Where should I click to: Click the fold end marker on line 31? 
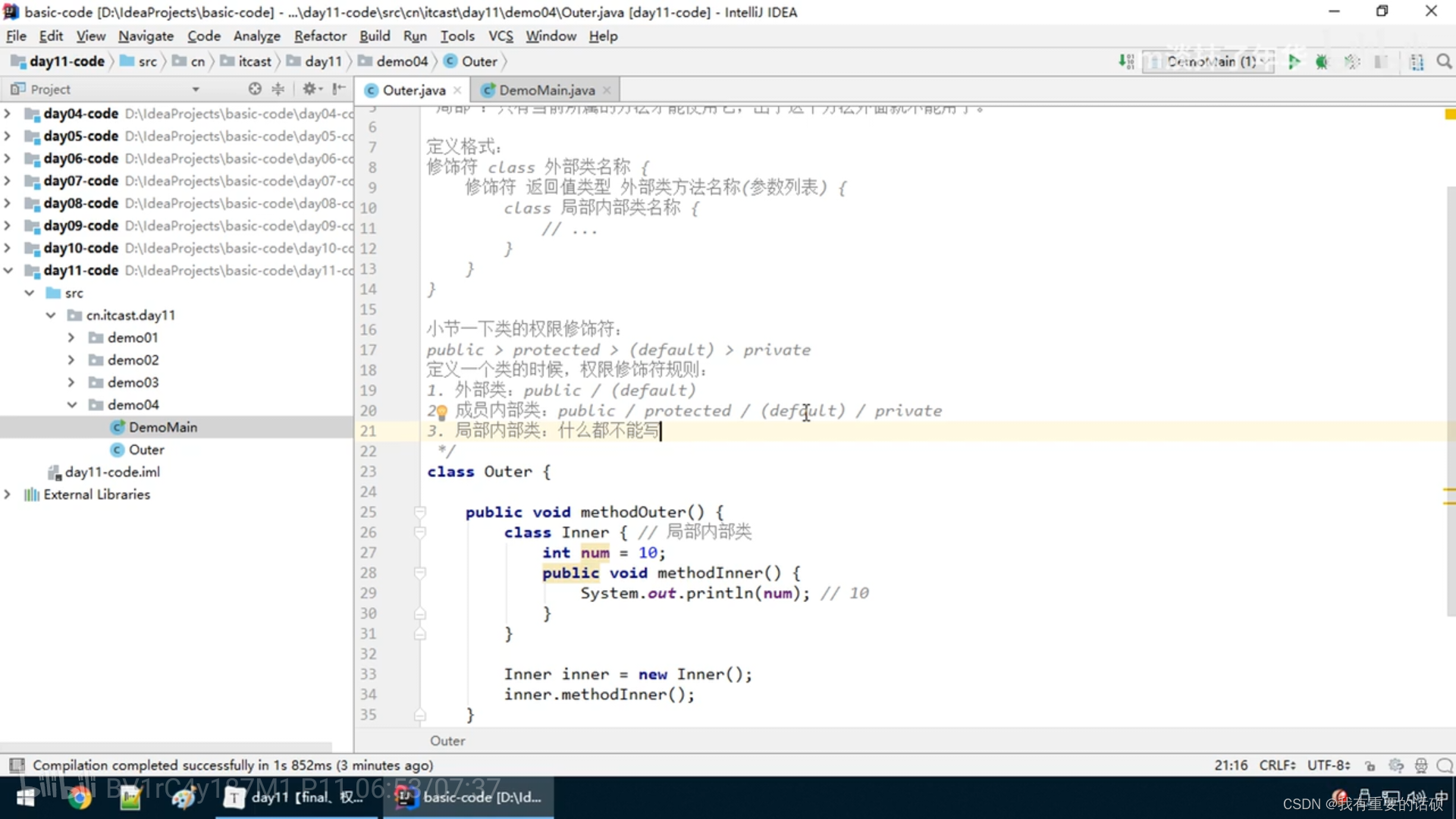click(420, 634)
